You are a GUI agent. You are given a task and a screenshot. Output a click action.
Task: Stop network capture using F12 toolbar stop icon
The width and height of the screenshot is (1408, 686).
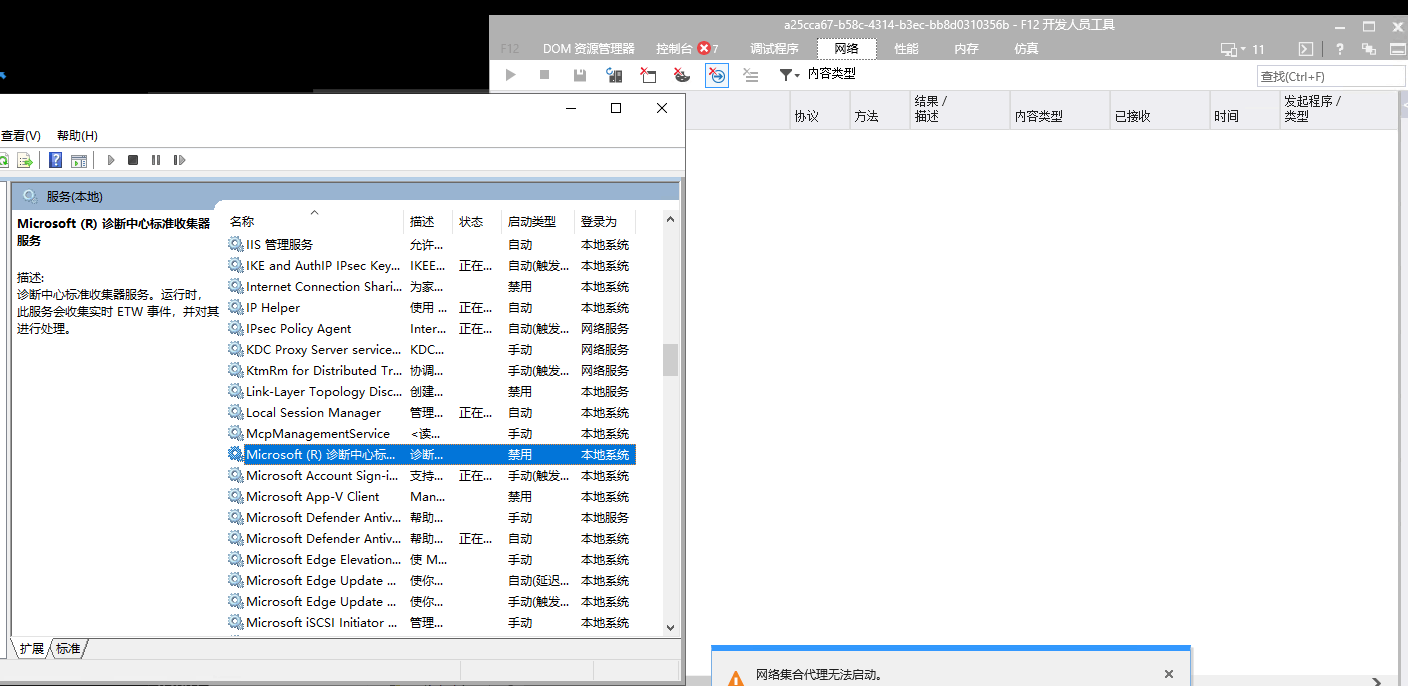(x=544, y=75)
